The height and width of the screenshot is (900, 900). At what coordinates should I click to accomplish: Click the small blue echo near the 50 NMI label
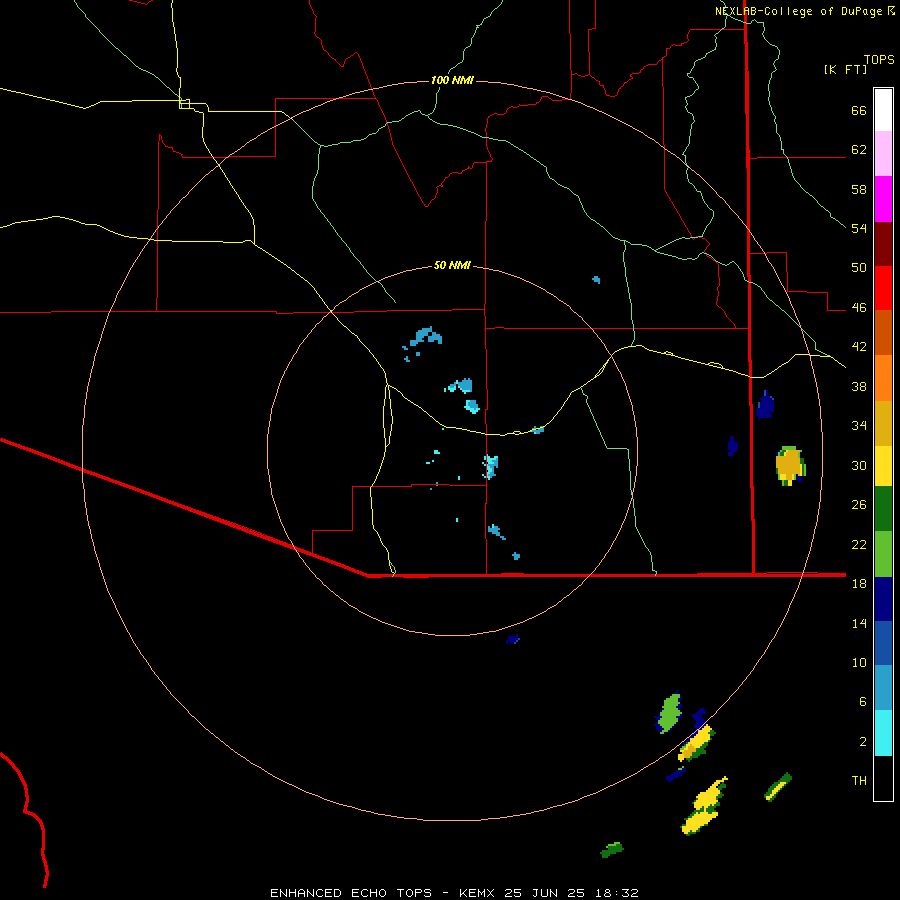(596, 280)
